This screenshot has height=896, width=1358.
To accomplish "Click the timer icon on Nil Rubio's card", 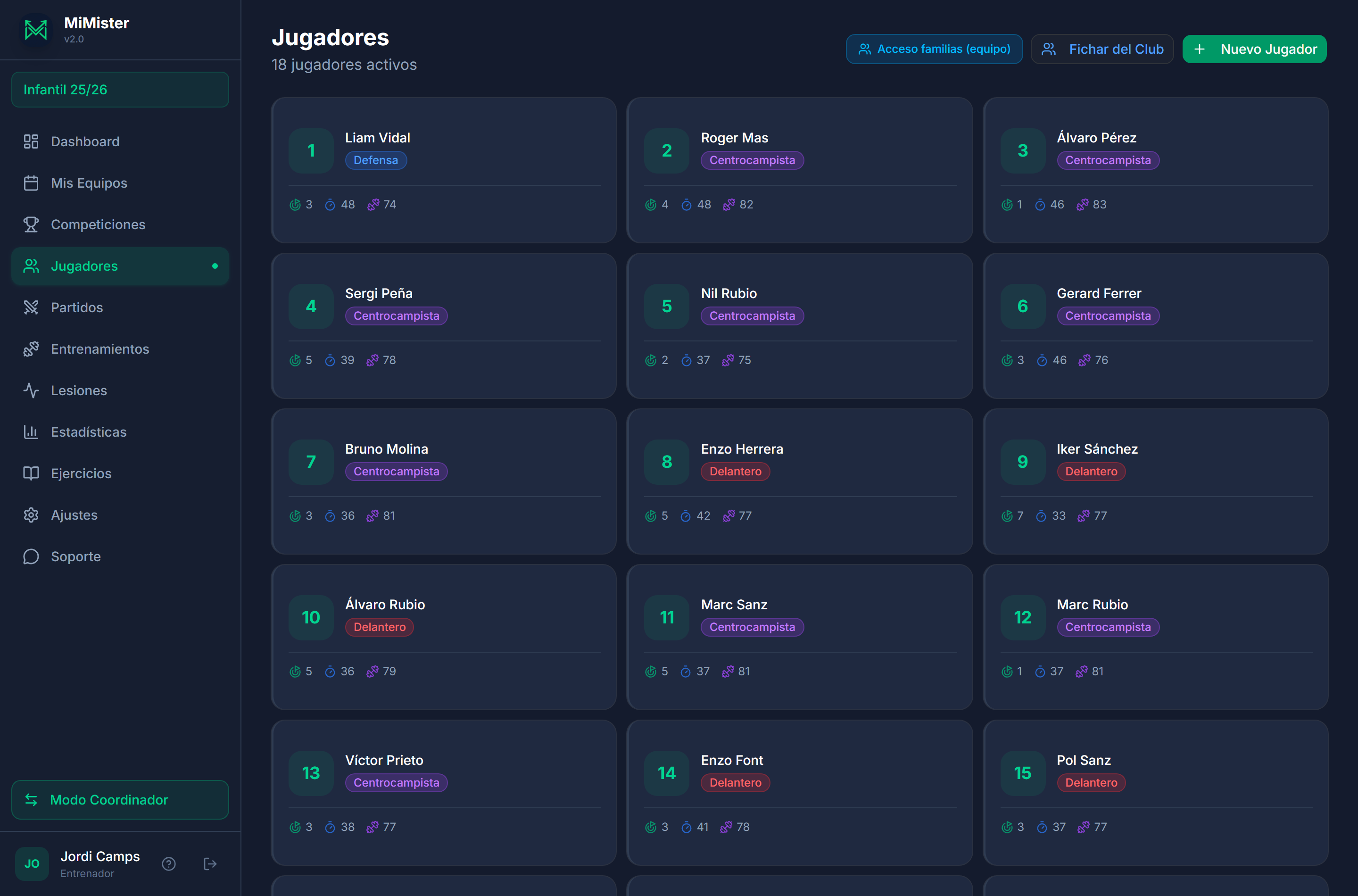I will point(686,360).
